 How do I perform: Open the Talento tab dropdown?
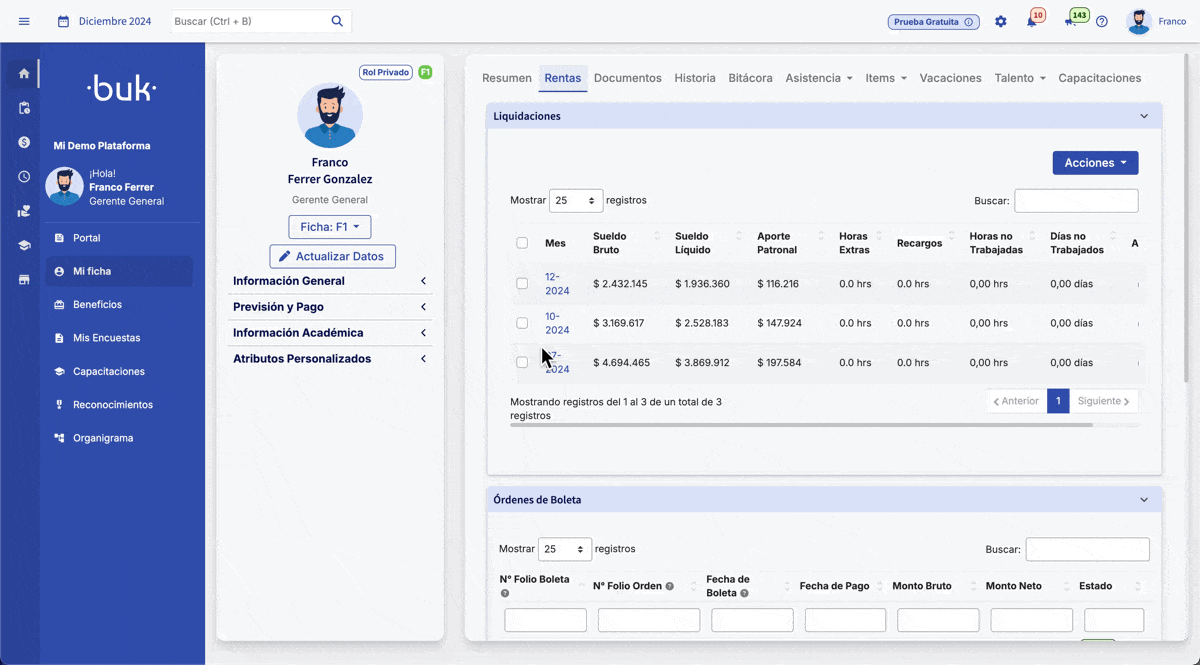(1020, 78)
